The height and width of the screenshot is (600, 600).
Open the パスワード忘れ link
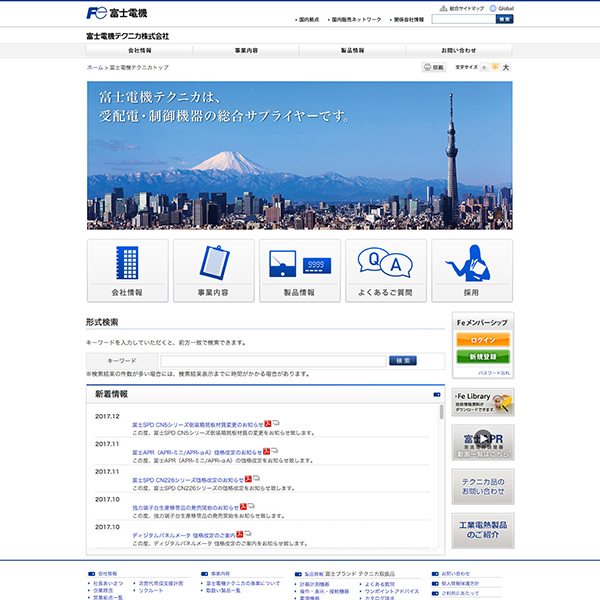tap(494, 373)
